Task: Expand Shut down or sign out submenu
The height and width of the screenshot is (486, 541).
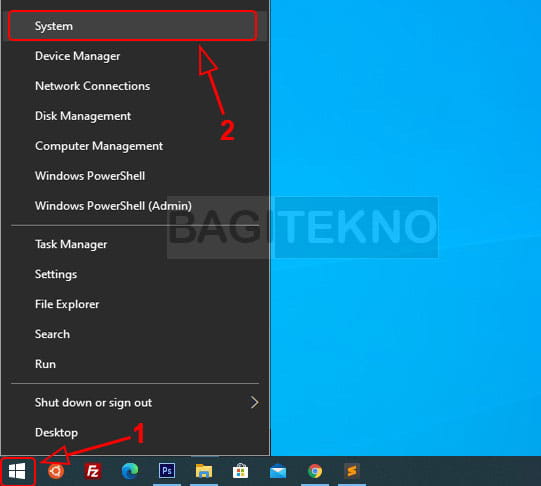Action: [x=135, y=403]
